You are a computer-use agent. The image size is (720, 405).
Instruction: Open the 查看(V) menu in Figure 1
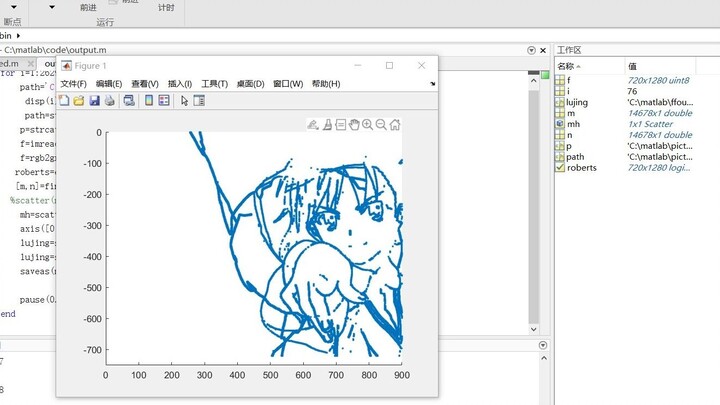pyautogui.click(x=145, y=84)
